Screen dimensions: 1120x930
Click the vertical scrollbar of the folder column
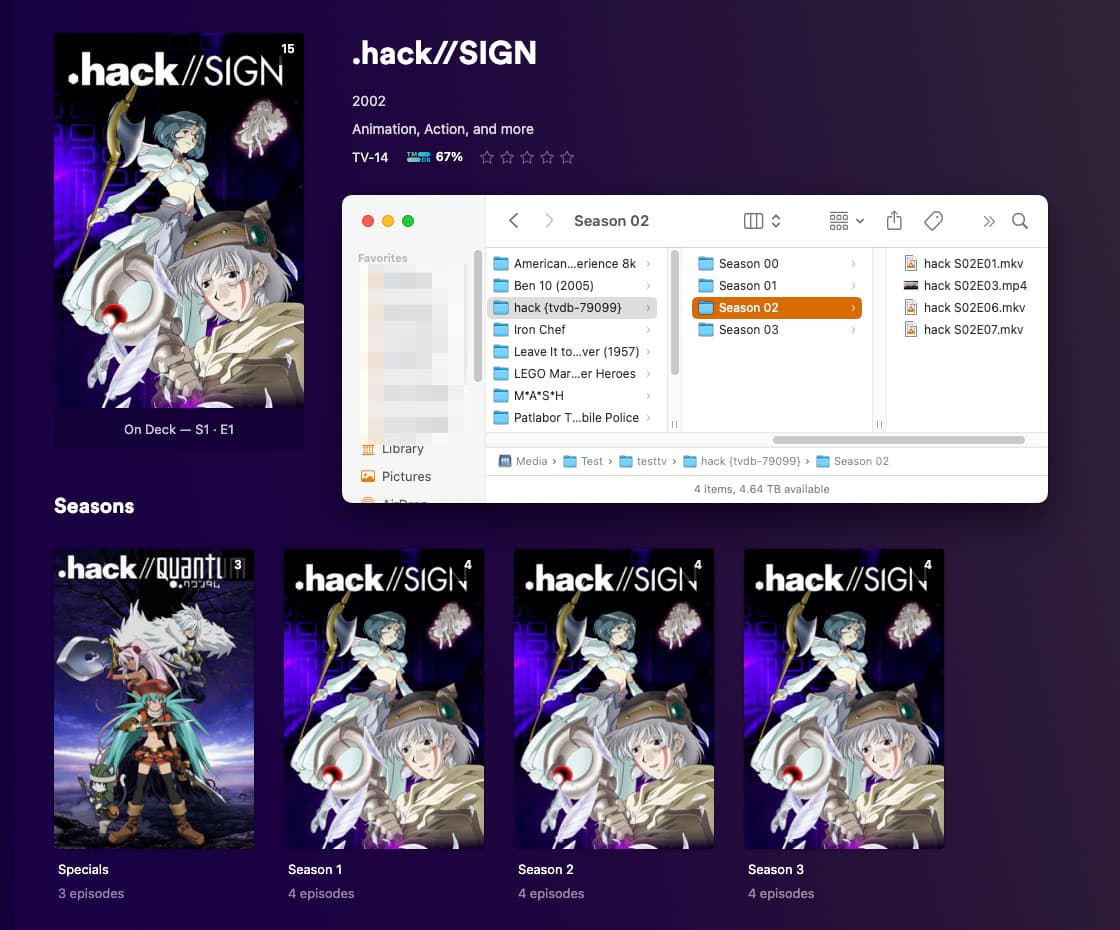[674, 311]
